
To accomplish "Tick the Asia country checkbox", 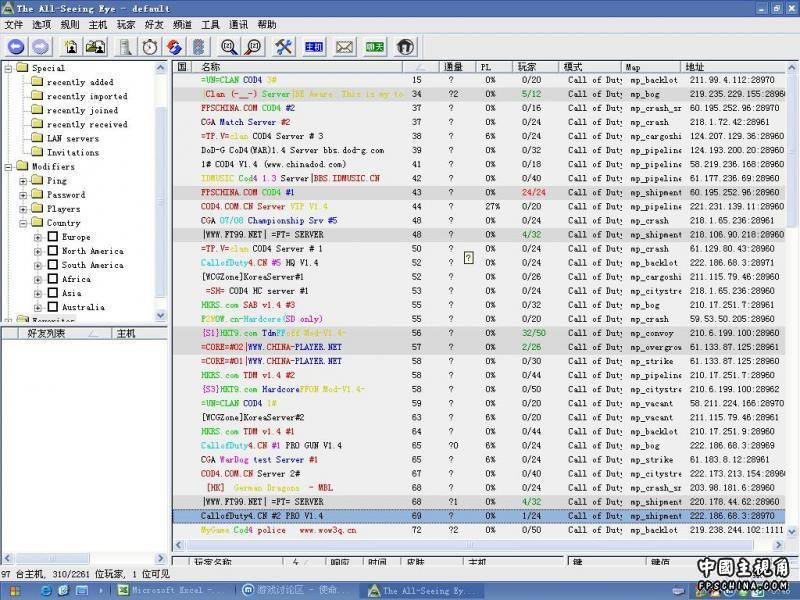I will pyautogui.click(x=53, y=293).
